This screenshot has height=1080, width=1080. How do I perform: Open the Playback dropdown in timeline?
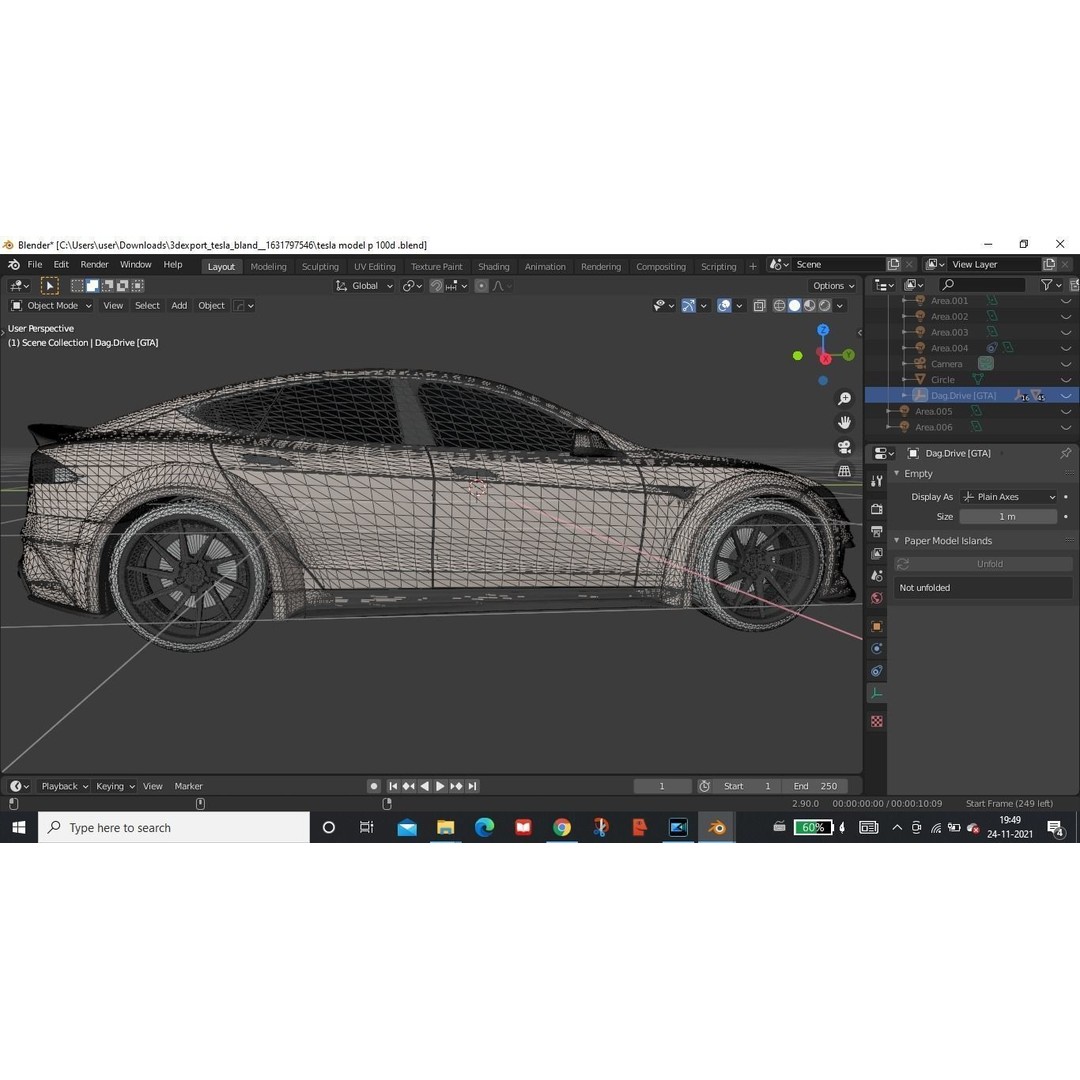click(64, 786)
